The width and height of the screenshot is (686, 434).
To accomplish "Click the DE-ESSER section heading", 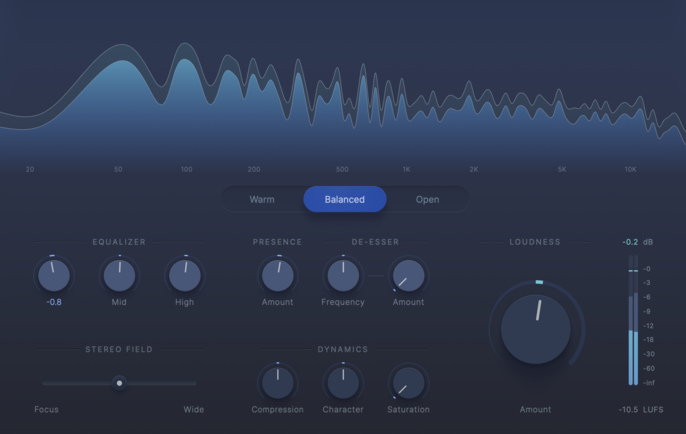I will 375,242.
